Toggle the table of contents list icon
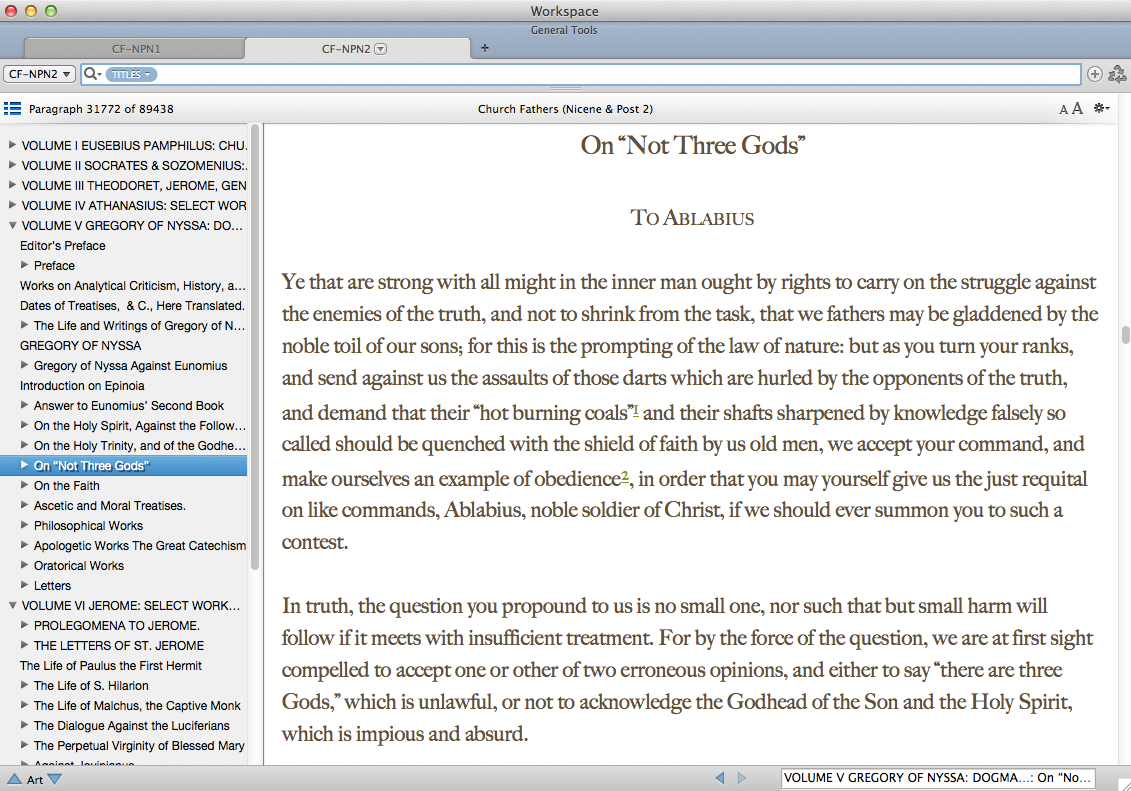1131x791 pixels. click(12, 109)
